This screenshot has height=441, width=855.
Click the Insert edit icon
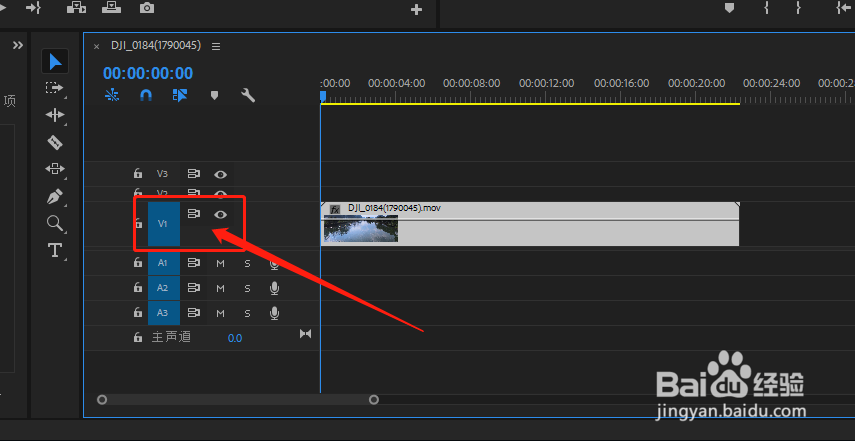pos(76,8)
